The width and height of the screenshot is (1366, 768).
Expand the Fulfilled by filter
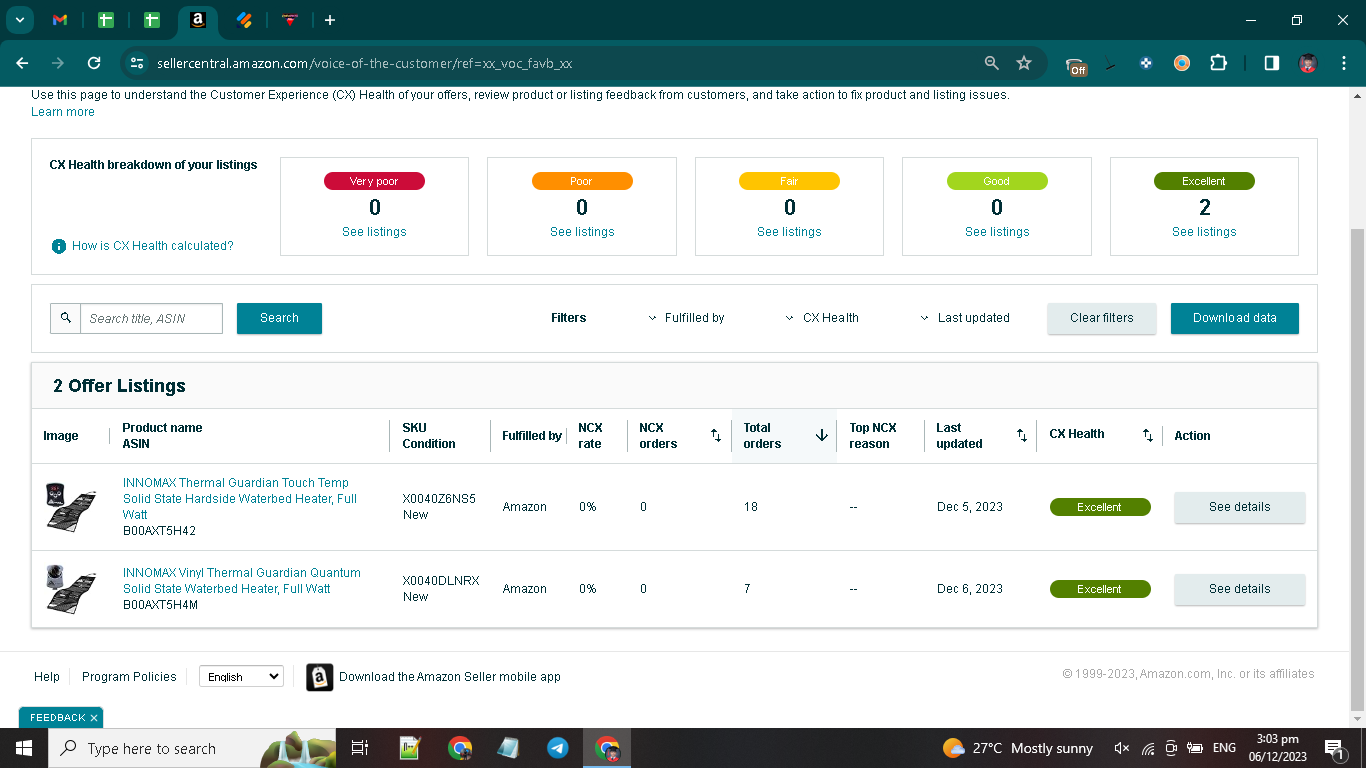pyautogui.click(x=686, y=318)
